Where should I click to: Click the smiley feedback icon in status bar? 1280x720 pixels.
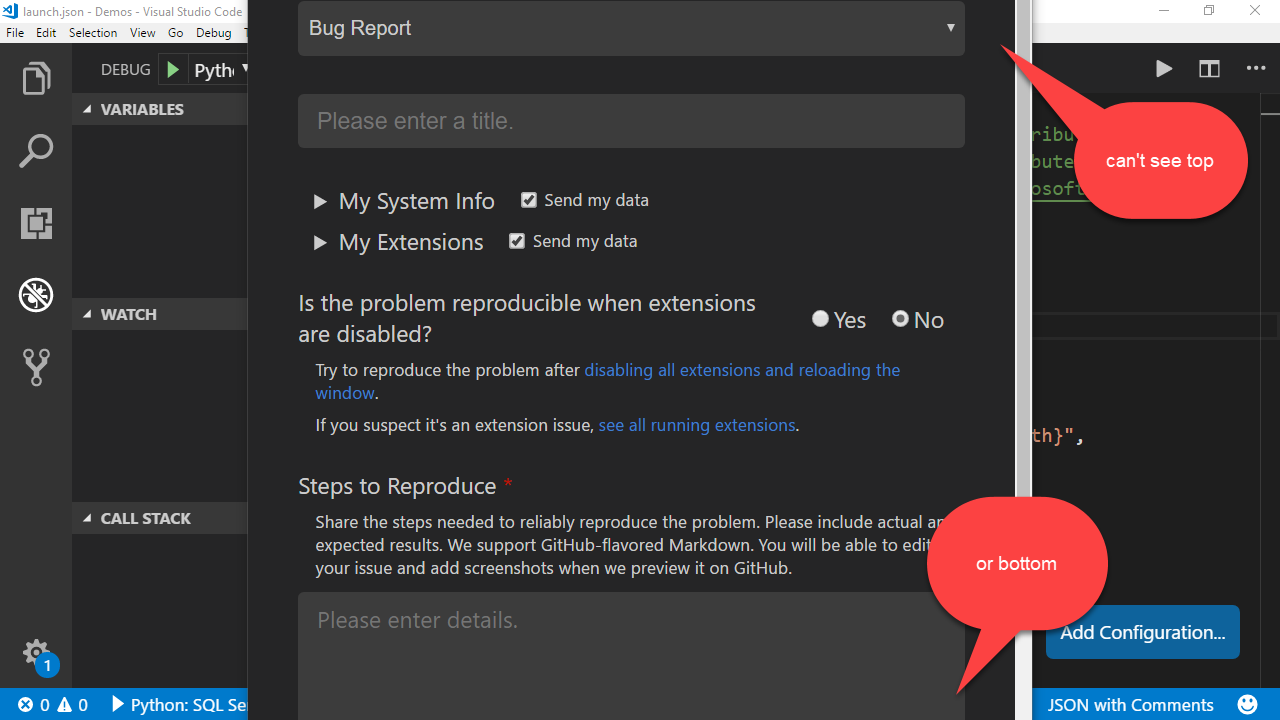point(1247,704)
